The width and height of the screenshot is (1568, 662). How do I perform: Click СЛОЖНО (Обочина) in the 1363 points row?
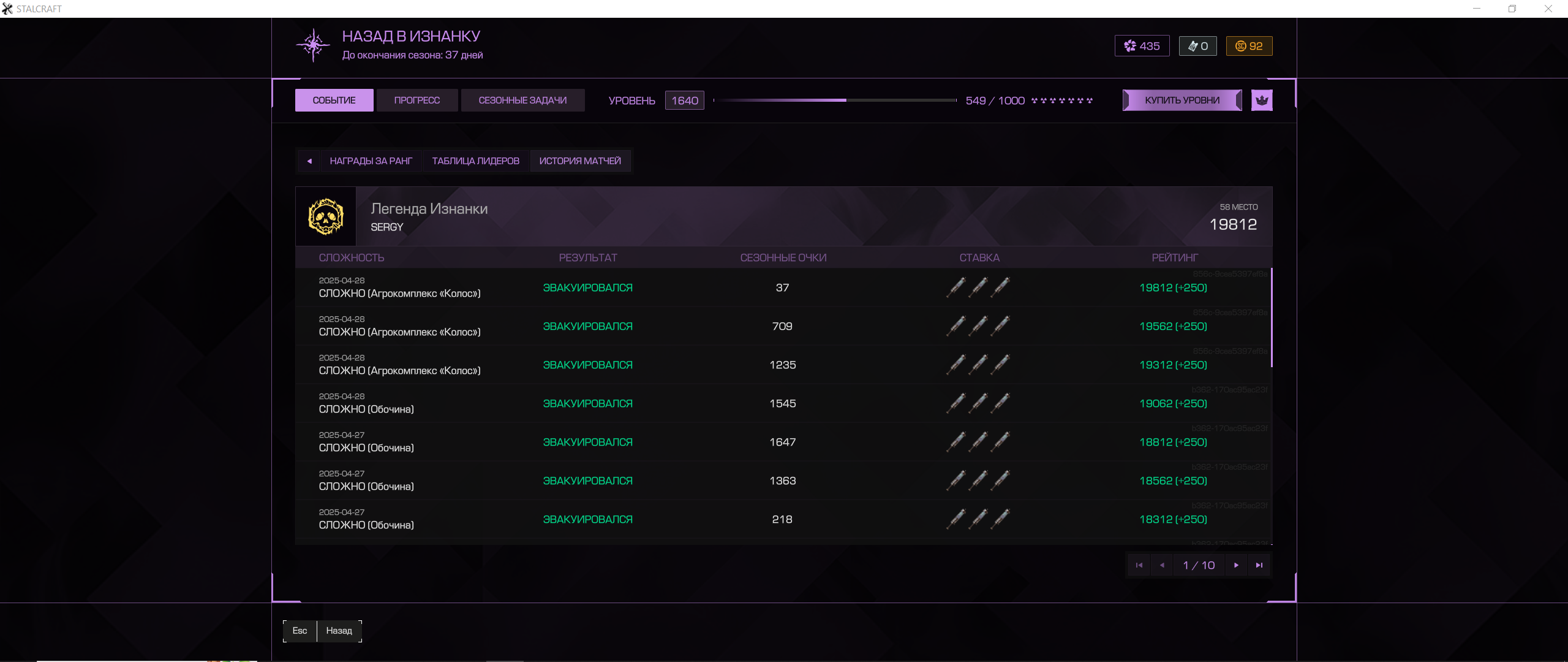(x=366, y=486)
